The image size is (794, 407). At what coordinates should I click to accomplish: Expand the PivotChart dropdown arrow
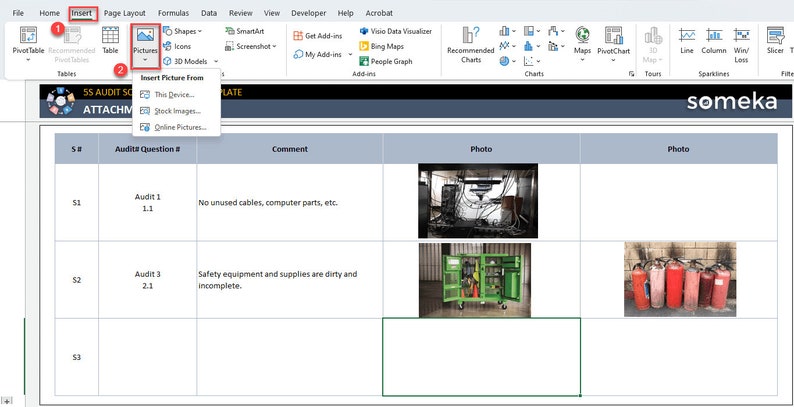coord(614,60)
